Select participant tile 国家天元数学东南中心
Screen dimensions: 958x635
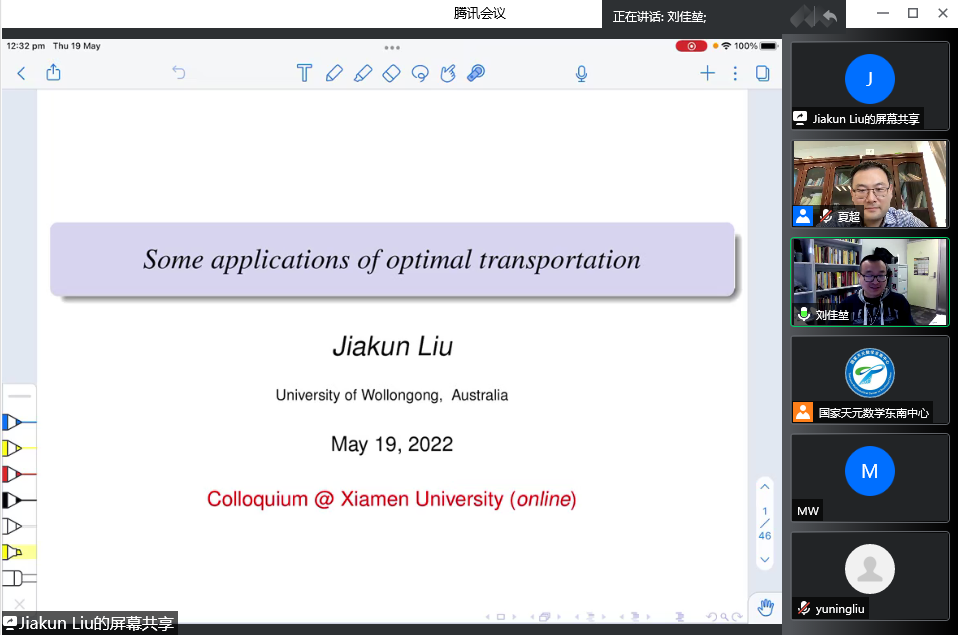870,379
